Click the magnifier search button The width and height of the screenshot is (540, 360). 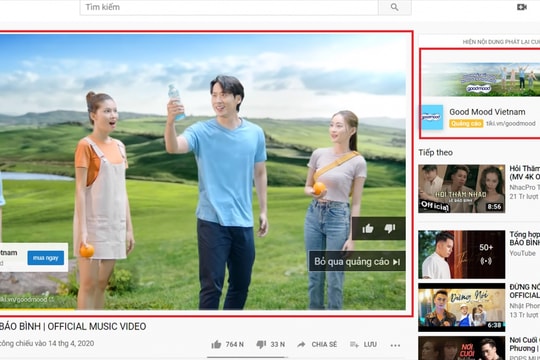point(395,7)
